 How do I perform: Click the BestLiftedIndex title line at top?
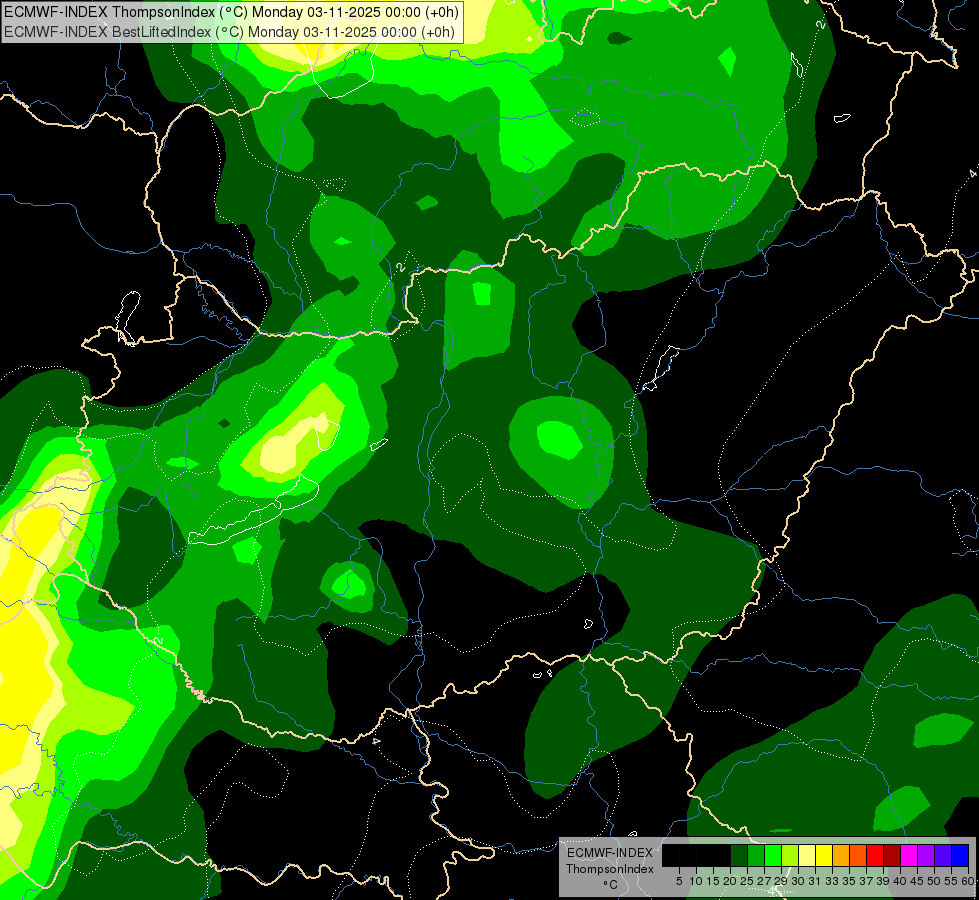(230, 32)
